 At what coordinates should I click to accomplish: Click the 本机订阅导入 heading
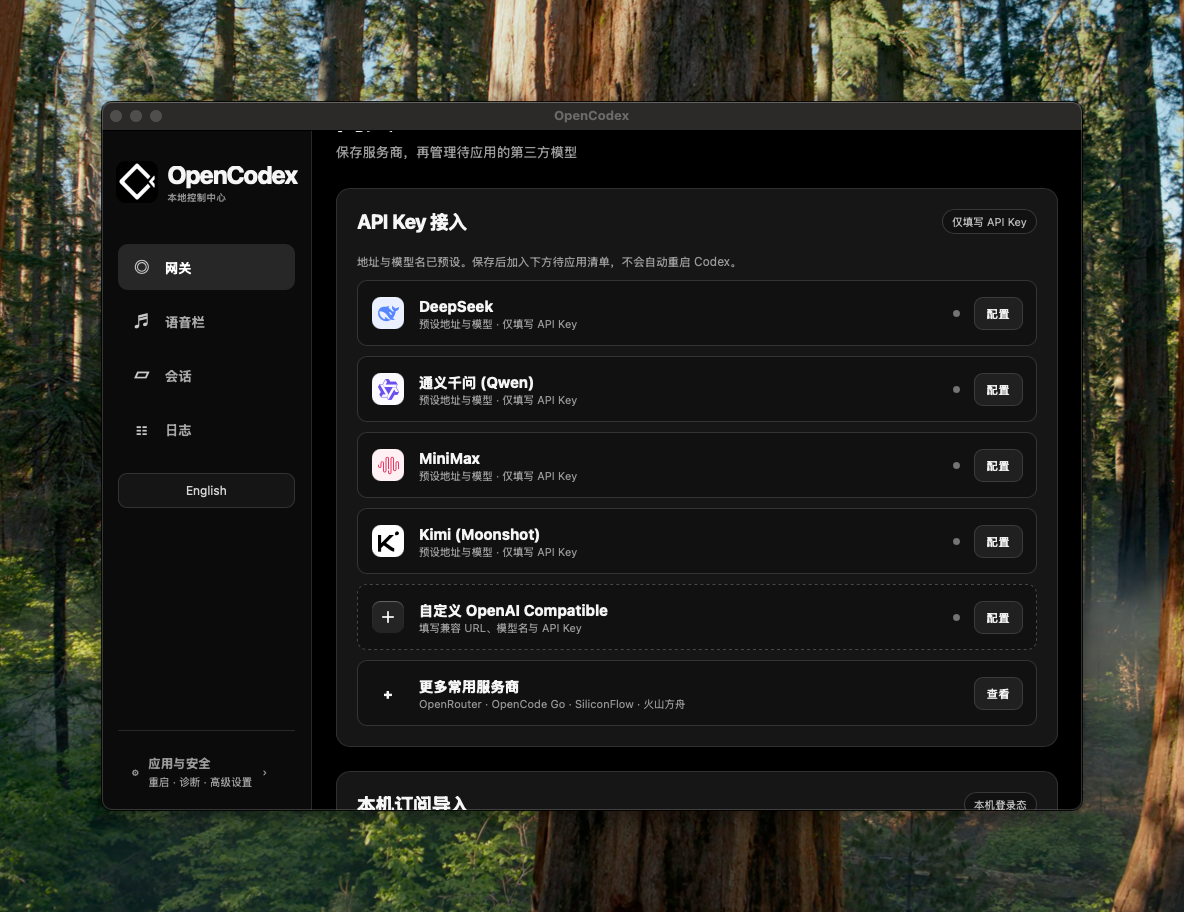[x=412, y=803]
